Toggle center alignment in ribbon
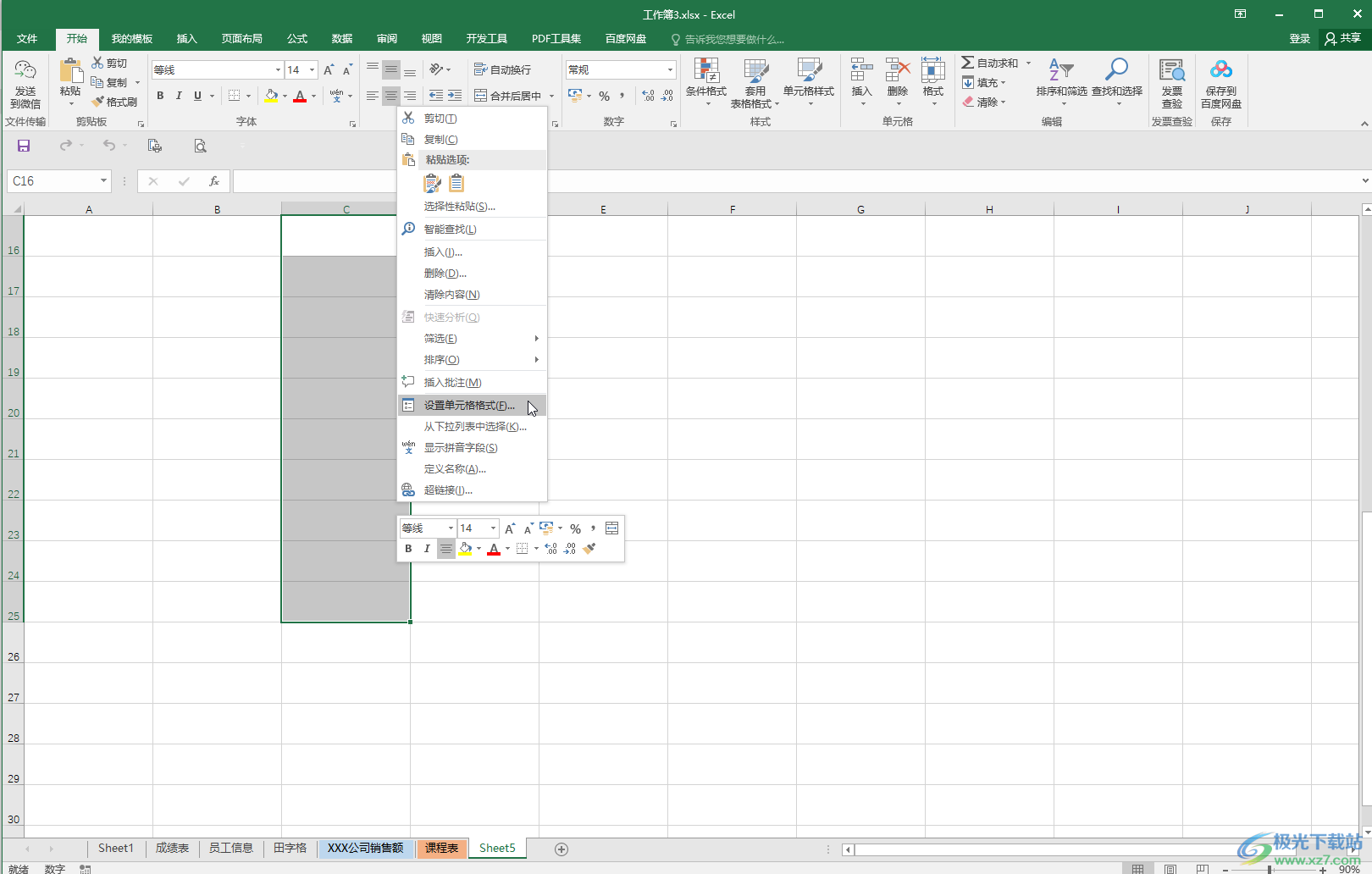Screen dimensions: 1372x874 click(390, 96)
